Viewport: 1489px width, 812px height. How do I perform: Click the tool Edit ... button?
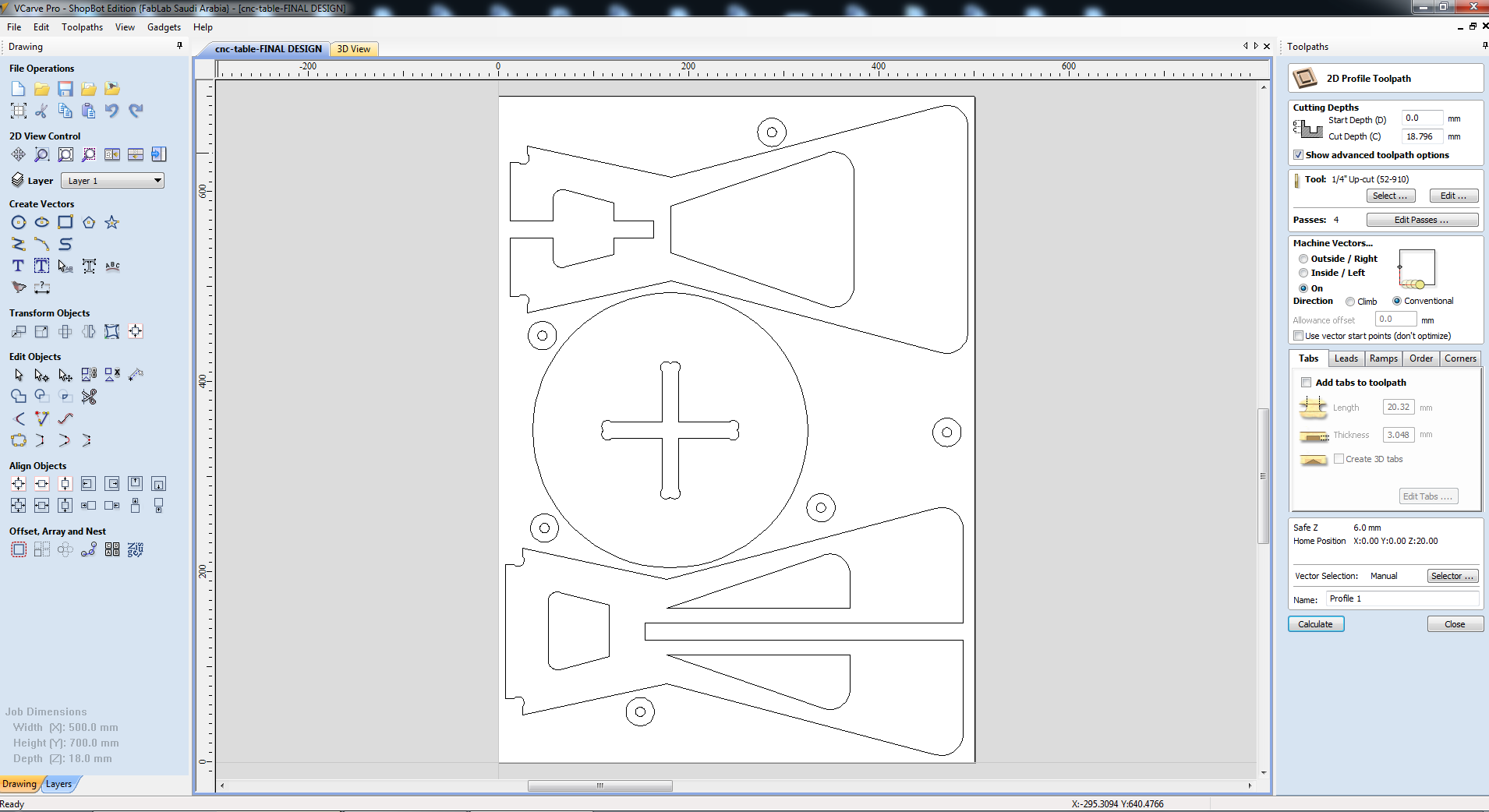[x=1454, y=196]
